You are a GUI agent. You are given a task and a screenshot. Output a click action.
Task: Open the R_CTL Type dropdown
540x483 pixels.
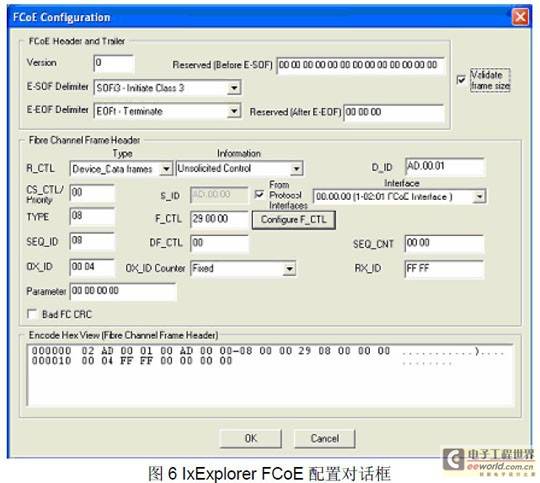[166, 169]
